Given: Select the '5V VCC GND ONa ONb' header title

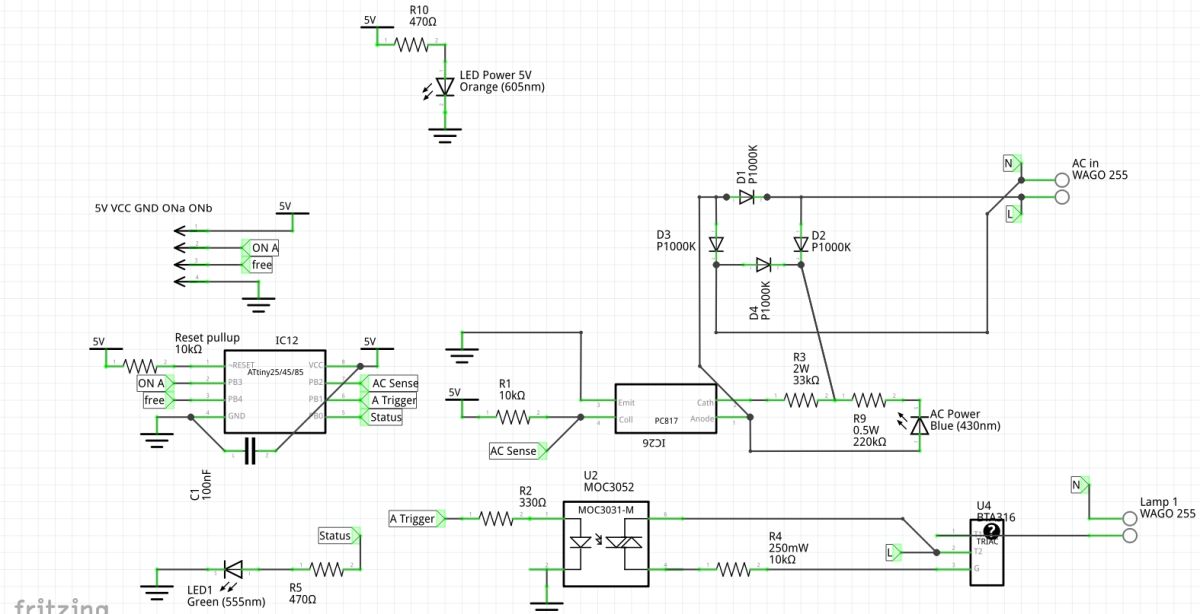Looking at the screenshot, I should [153, 208].
